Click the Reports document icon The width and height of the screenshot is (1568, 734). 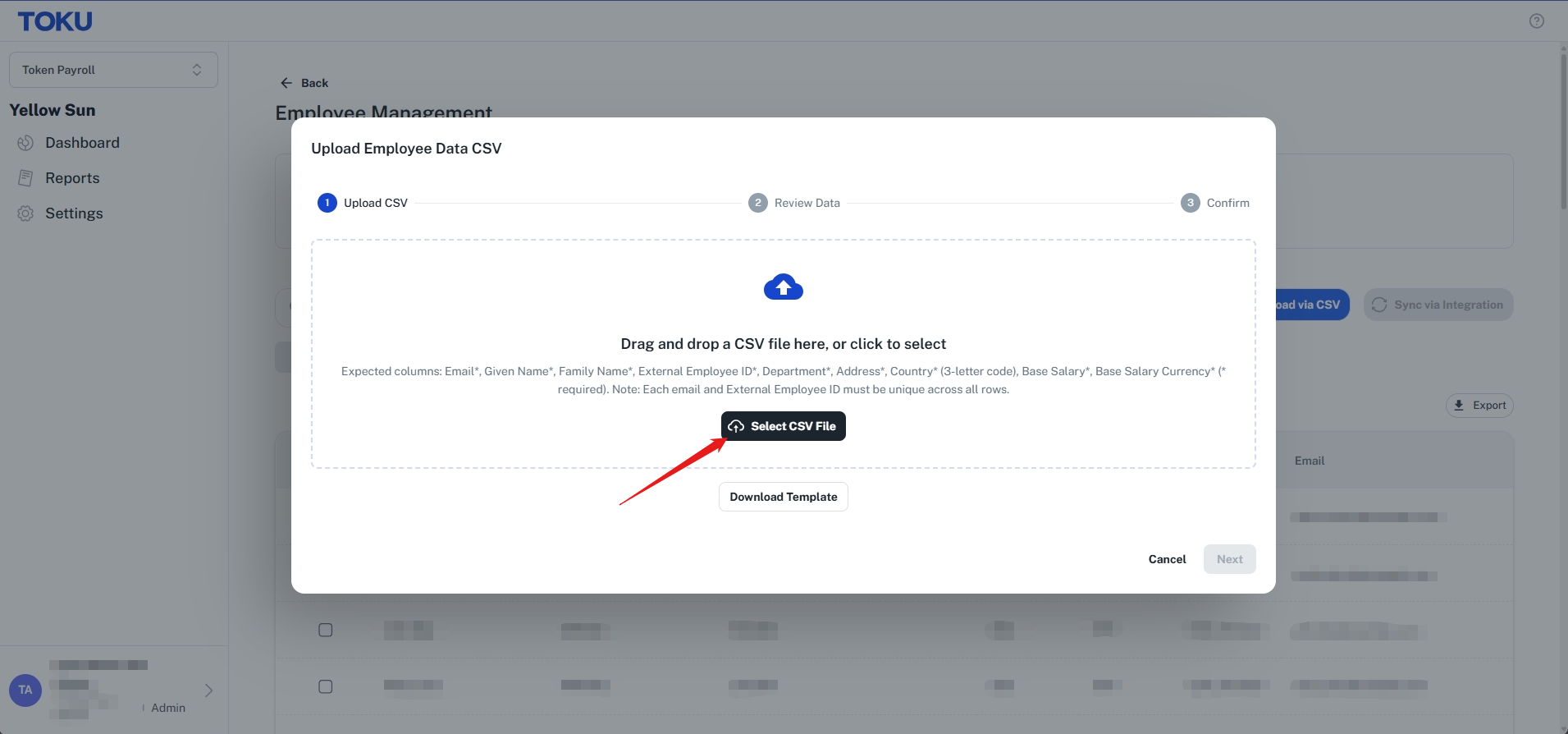click(x=25, y=178)
